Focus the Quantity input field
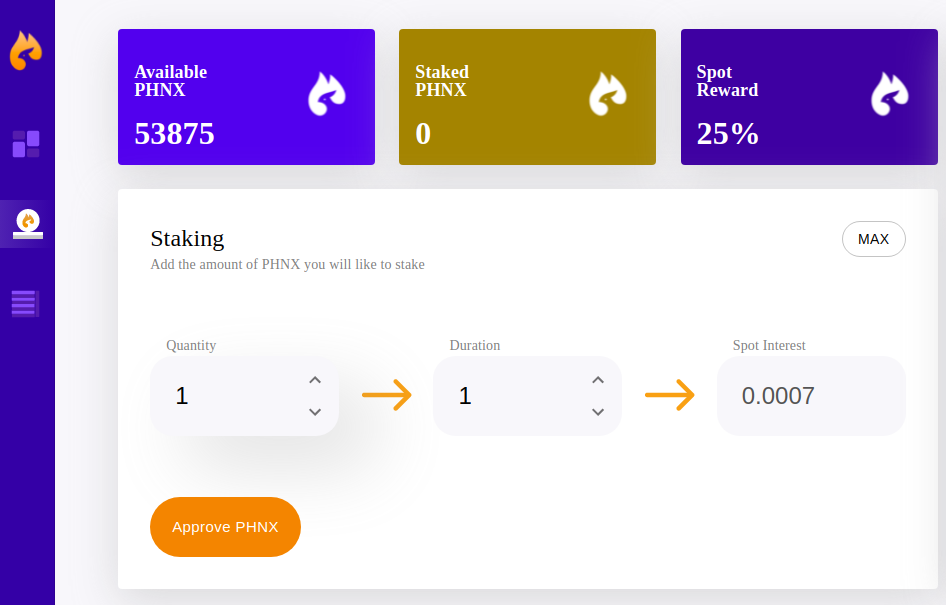Viewport: 946px width, 605px height. click(x=230, y=396)
